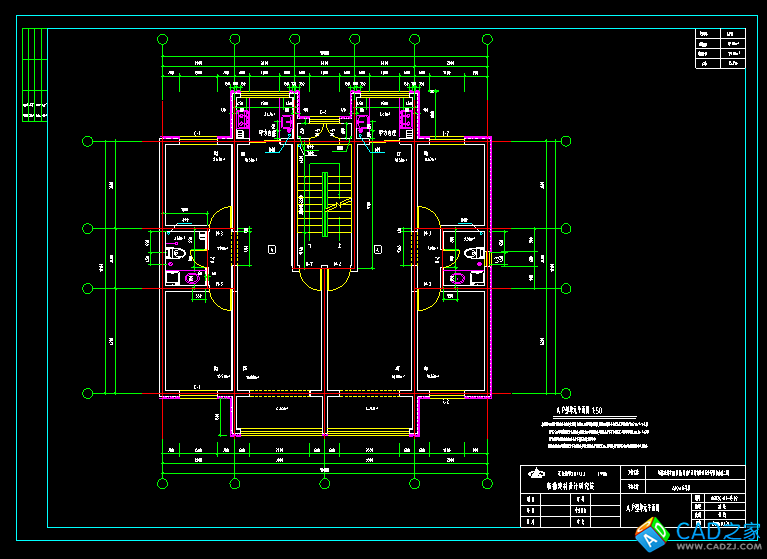Click the table in the top-right corner

pos(720,49)
